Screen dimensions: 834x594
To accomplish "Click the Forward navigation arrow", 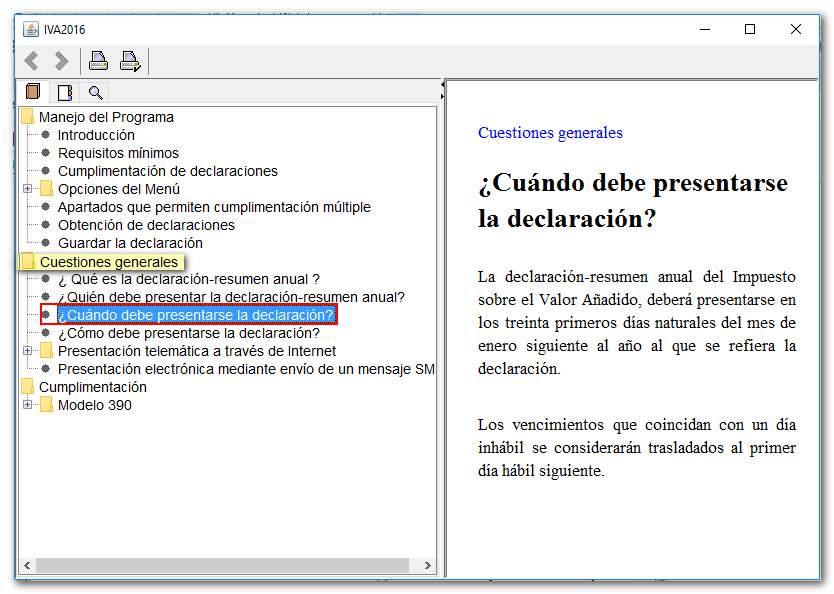I will pyautogui.click(x=60, y=61).
